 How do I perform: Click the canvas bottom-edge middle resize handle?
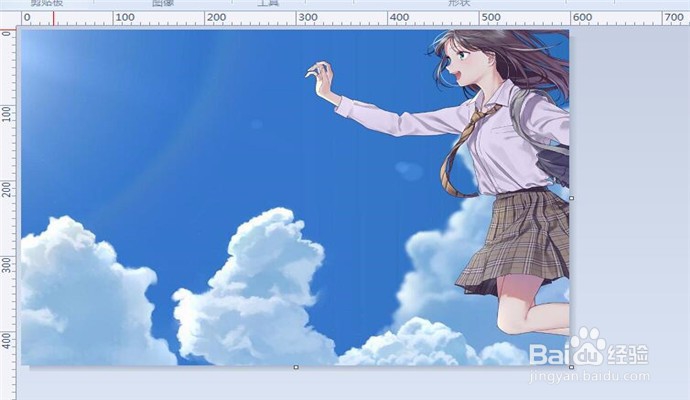pos(296,367)
